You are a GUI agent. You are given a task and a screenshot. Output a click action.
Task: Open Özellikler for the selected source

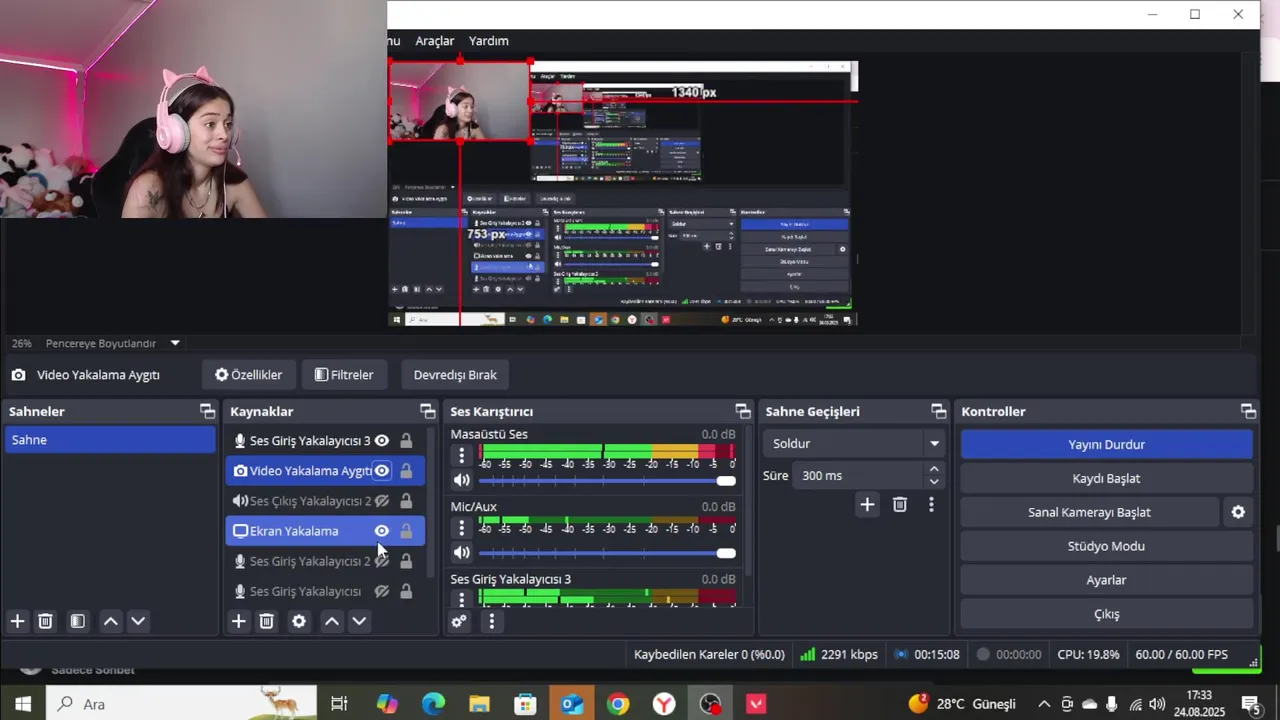point(249,375)
